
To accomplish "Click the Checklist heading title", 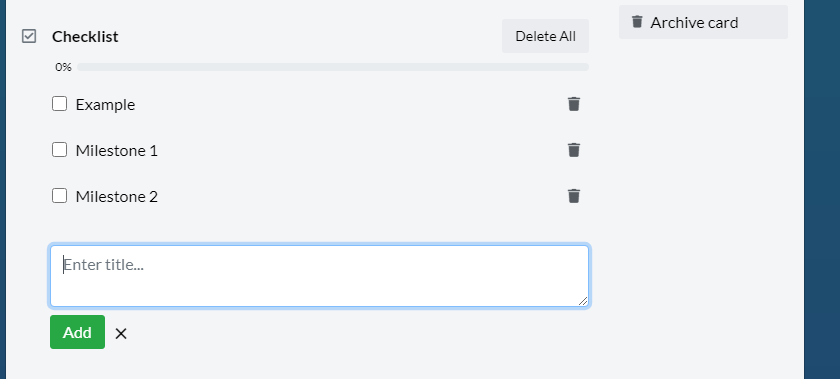I will coord(85,36).
